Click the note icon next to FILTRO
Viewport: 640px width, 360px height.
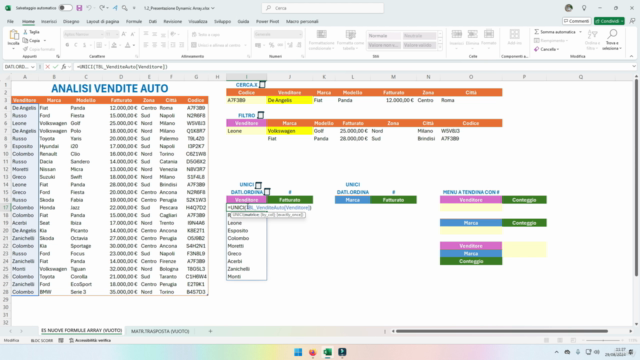260,115
